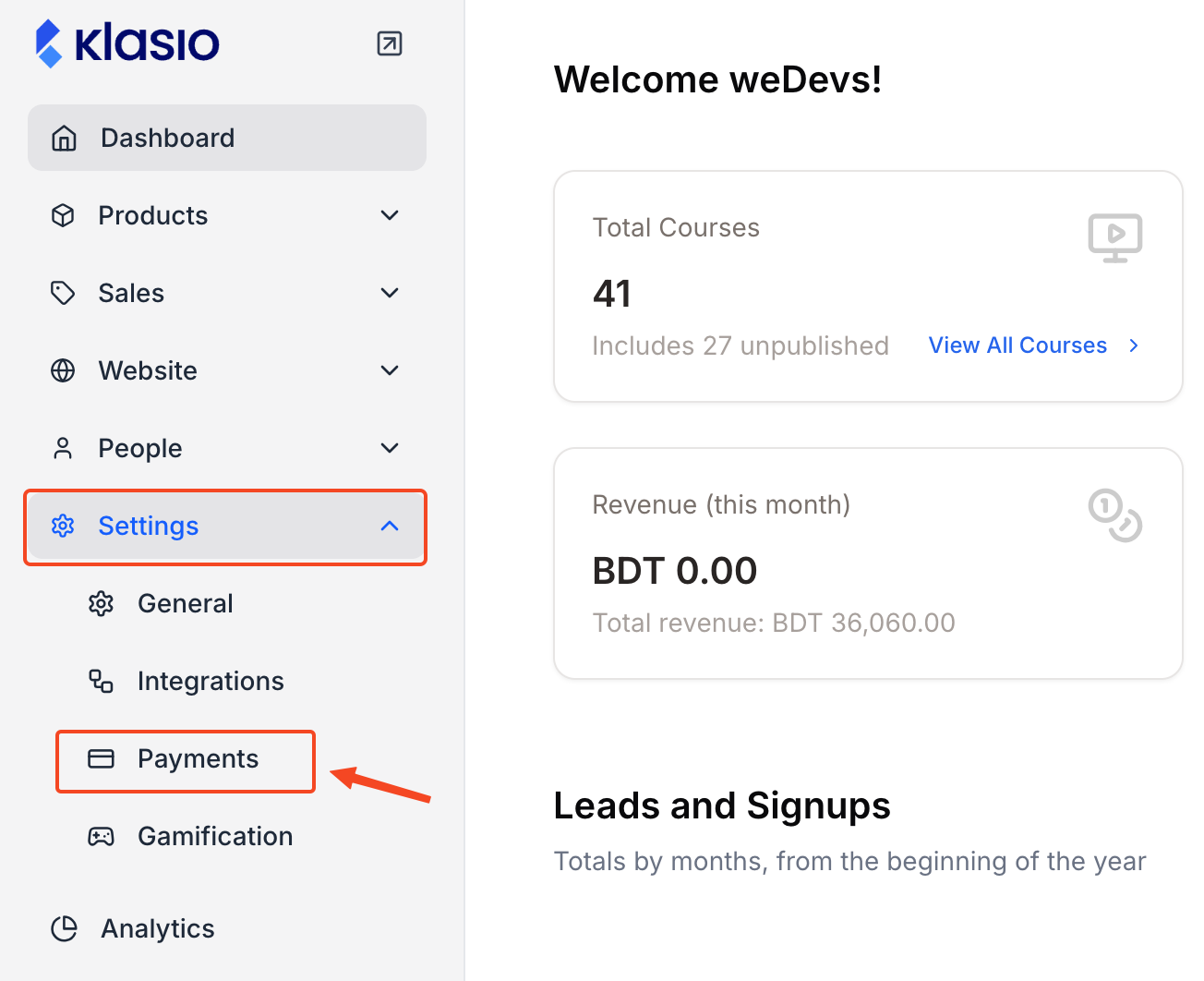The height and width of the screenshot is (981, 1204).
Task: Select the Products cube icon
Action: coord(63,215)
